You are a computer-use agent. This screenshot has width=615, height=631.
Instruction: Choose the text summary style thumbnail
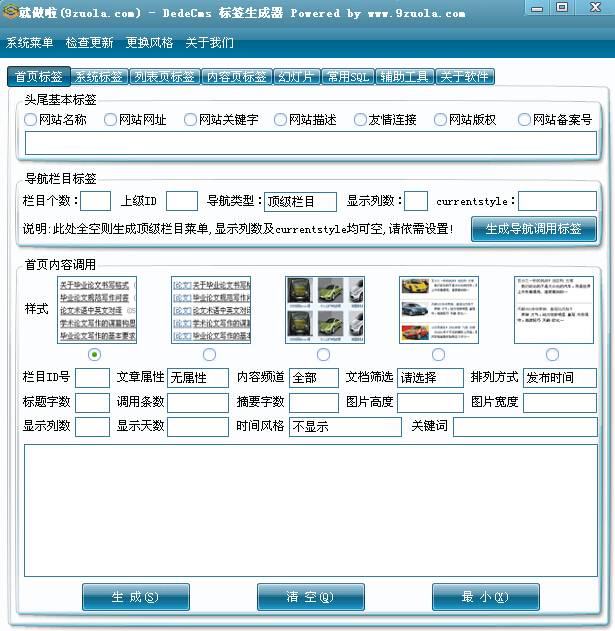(x=554, y=310)
